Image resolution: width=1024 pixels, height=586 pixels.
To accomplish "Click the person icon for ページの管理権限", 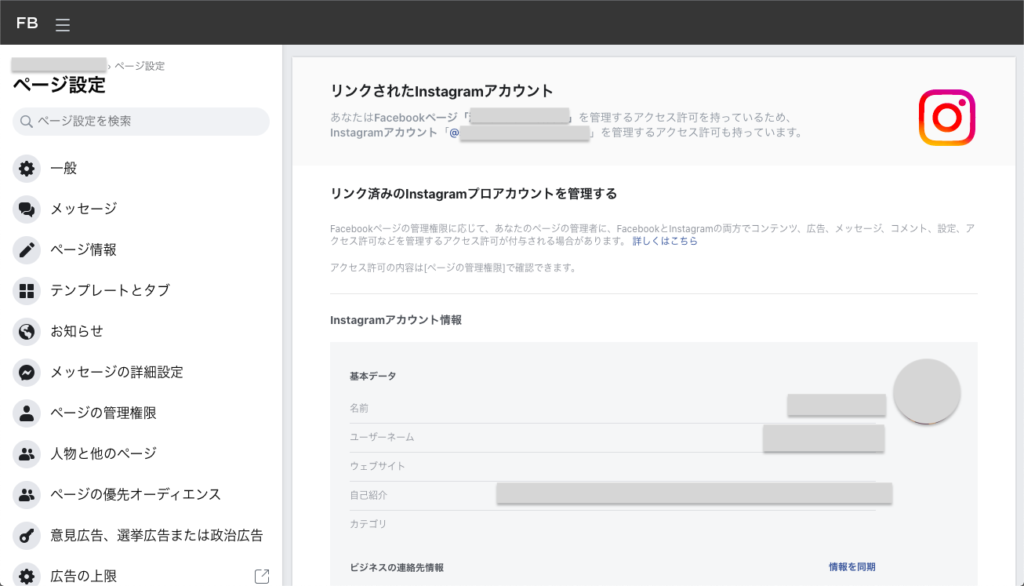I will tap(27, 414).
